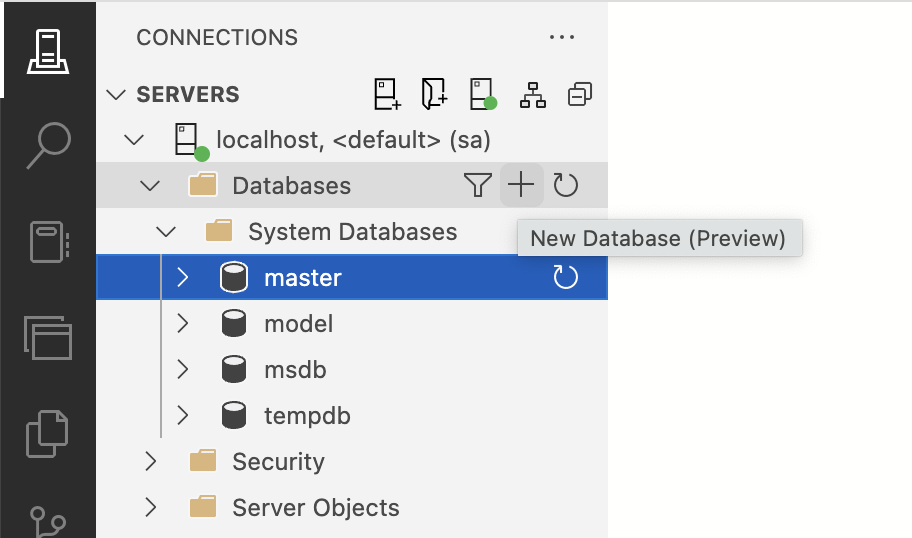Refresh the master database node
Image resolution: width=912 pixels, height=538 pixels.
pos(565,277)
